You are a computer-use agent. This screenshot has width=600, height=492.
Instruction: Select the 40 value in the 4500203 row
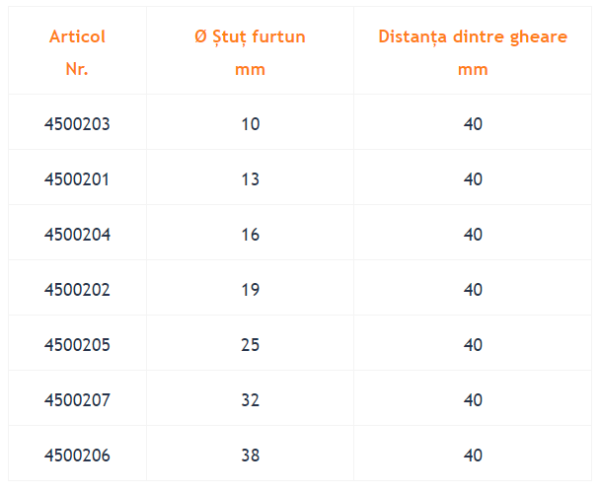[x=473, y=124]
